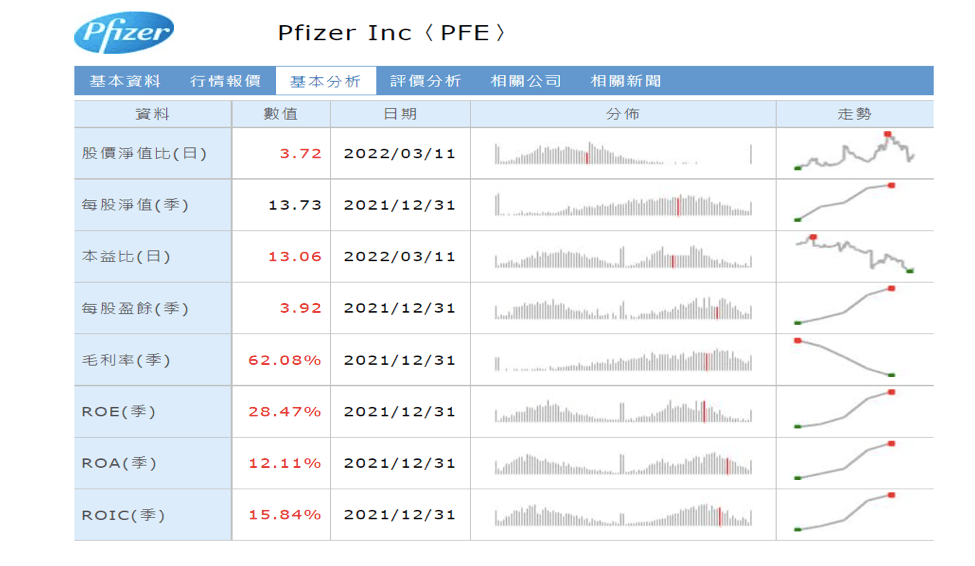Open the 評價分析 tab
Image resolution: width=975 pixels, height=566 pixels.
pos(425,81)
